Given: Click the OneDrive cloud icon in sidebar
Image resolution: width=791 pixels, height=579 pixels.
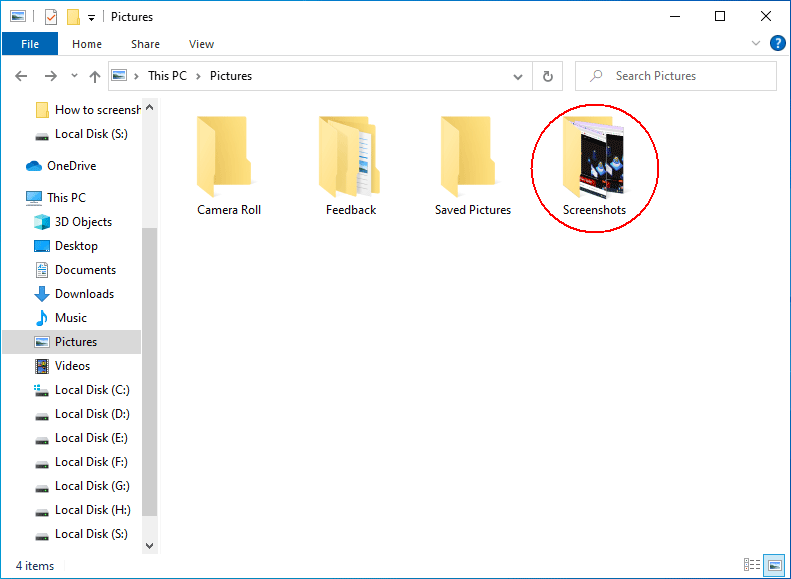Looking at the screenshot, I should click(x=34, y=166).
